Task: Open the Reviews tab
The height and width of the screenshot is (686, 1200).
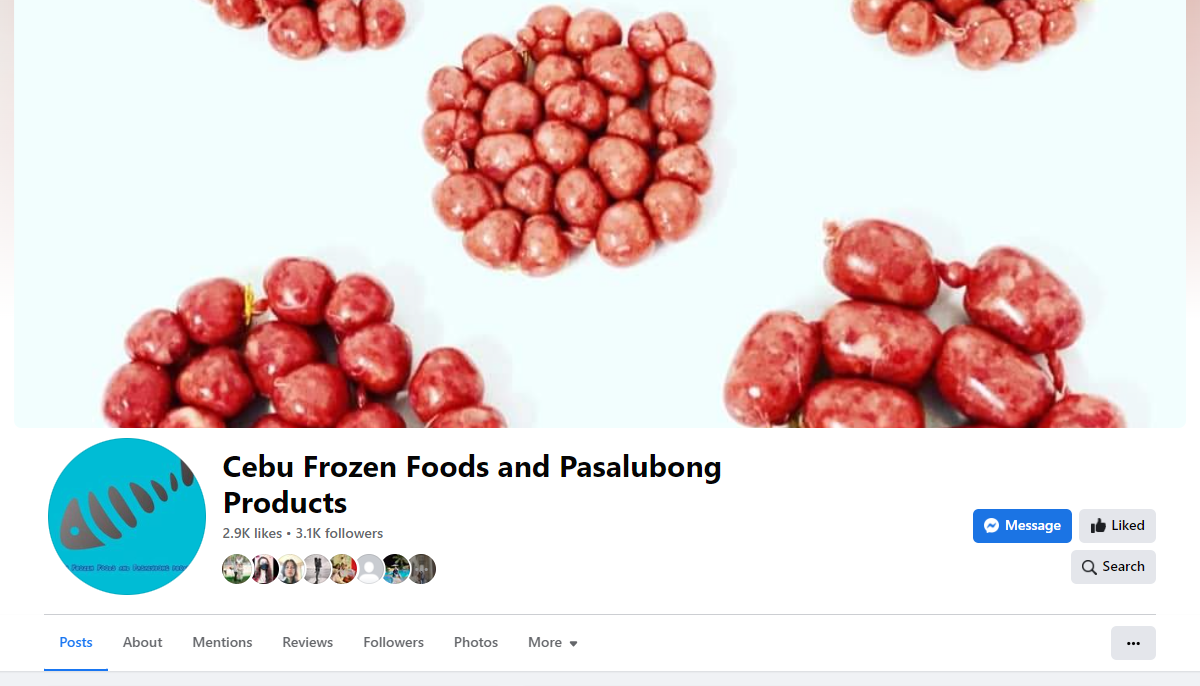Action: [307, 643]
